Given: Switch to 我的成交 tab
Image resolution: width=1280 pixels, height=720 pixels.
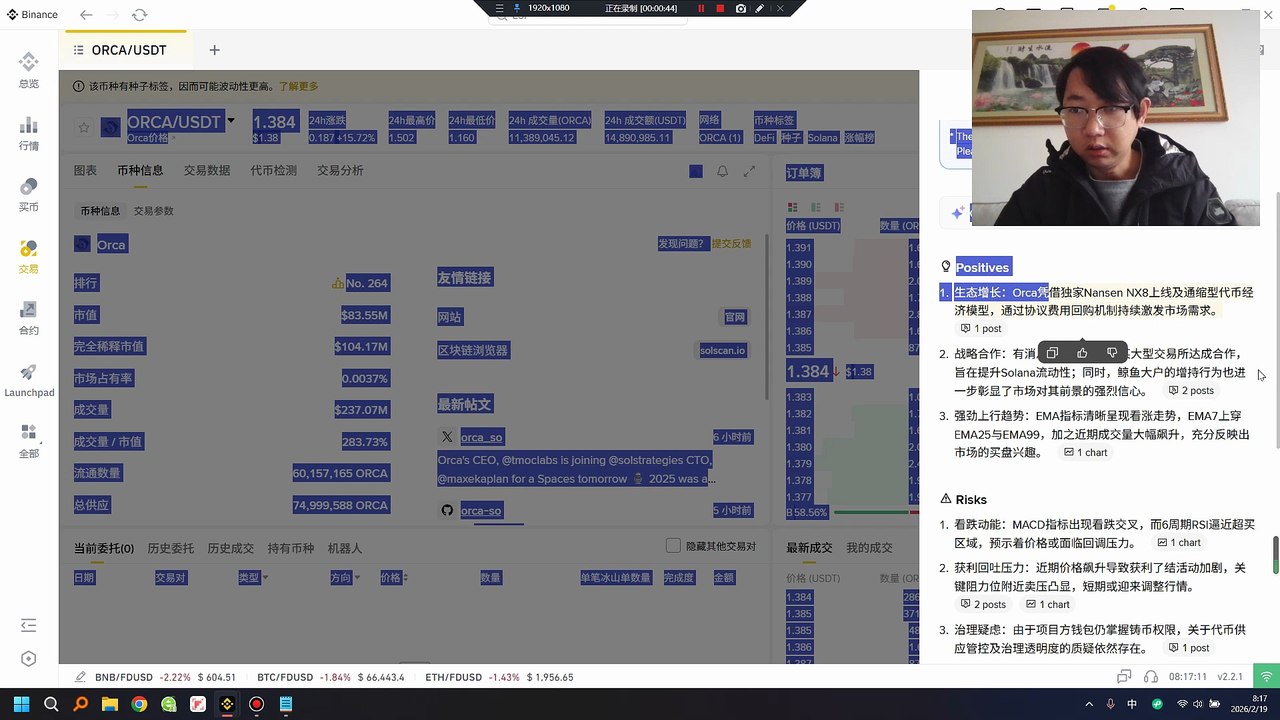Looking at the screenshot, I should click(869, 548).
